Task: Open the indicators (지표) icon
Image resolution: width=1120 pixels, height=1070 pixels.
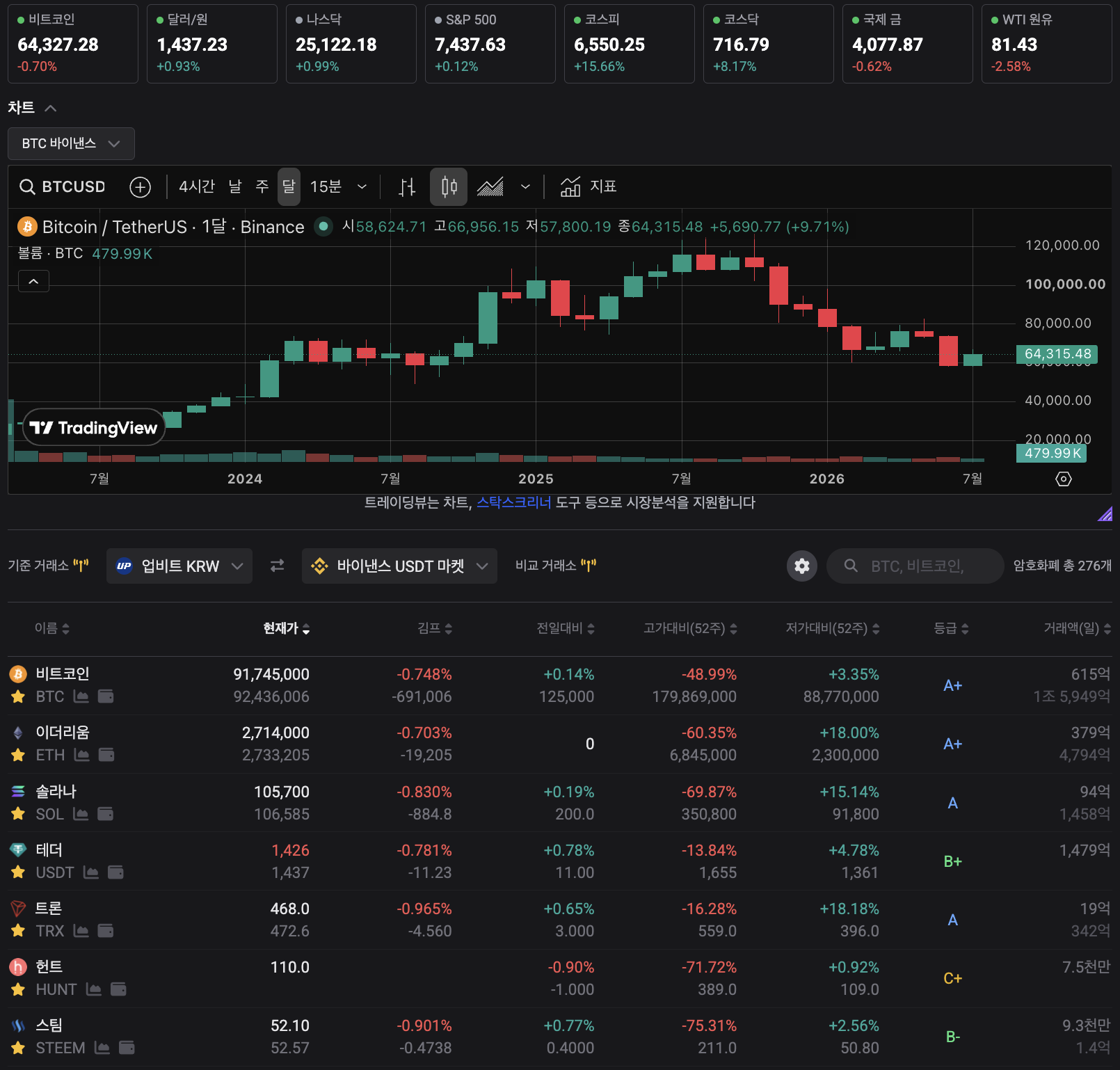Action: click(570, 186)
